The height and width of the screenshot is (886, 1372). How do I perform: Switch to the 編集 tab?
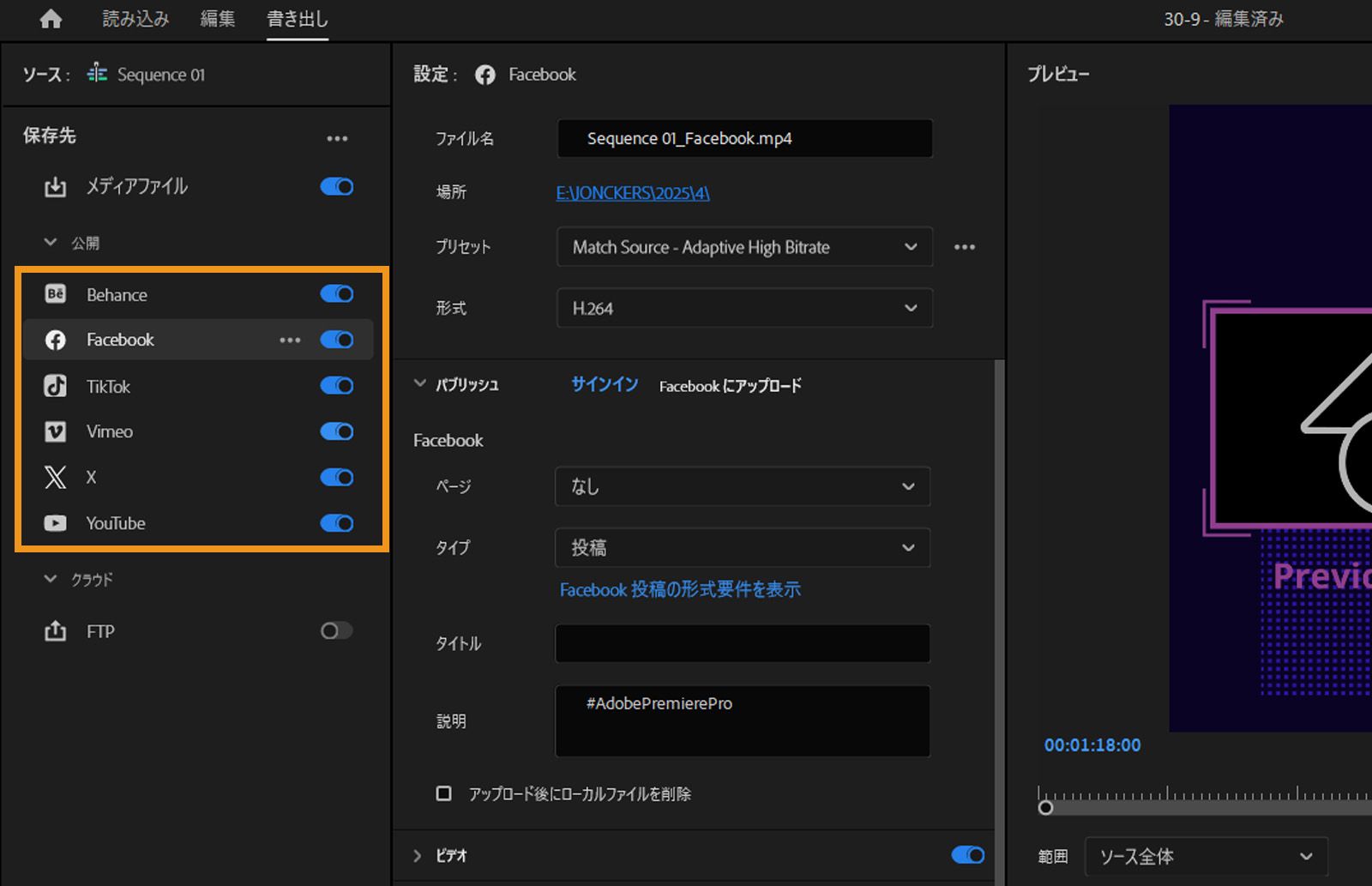217,19
